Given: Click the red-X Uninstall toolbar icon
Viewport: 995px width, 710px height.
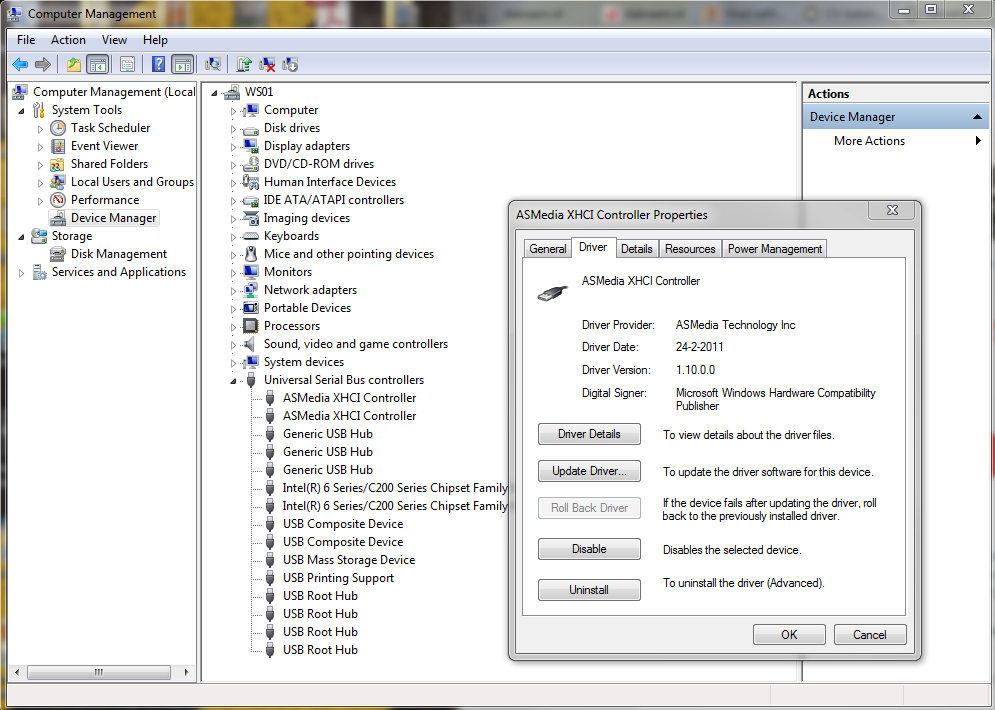Looking at the screenshot, I should coord(267,64).
